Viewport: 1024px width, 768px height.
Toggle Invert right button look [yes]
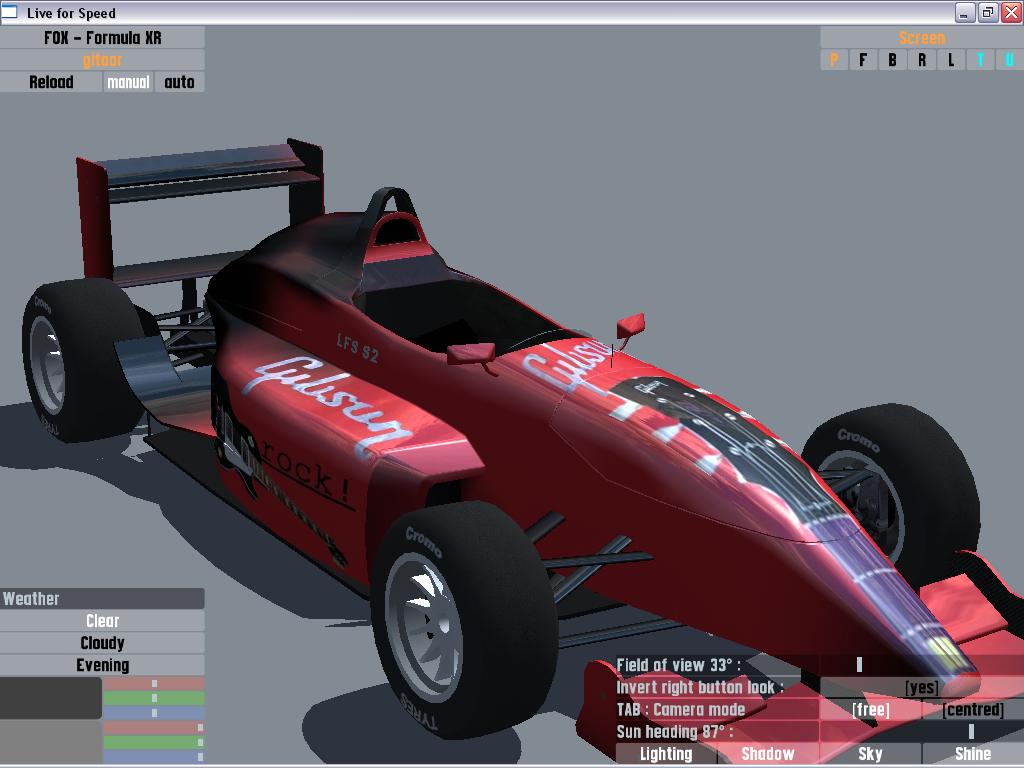point(921,687)
